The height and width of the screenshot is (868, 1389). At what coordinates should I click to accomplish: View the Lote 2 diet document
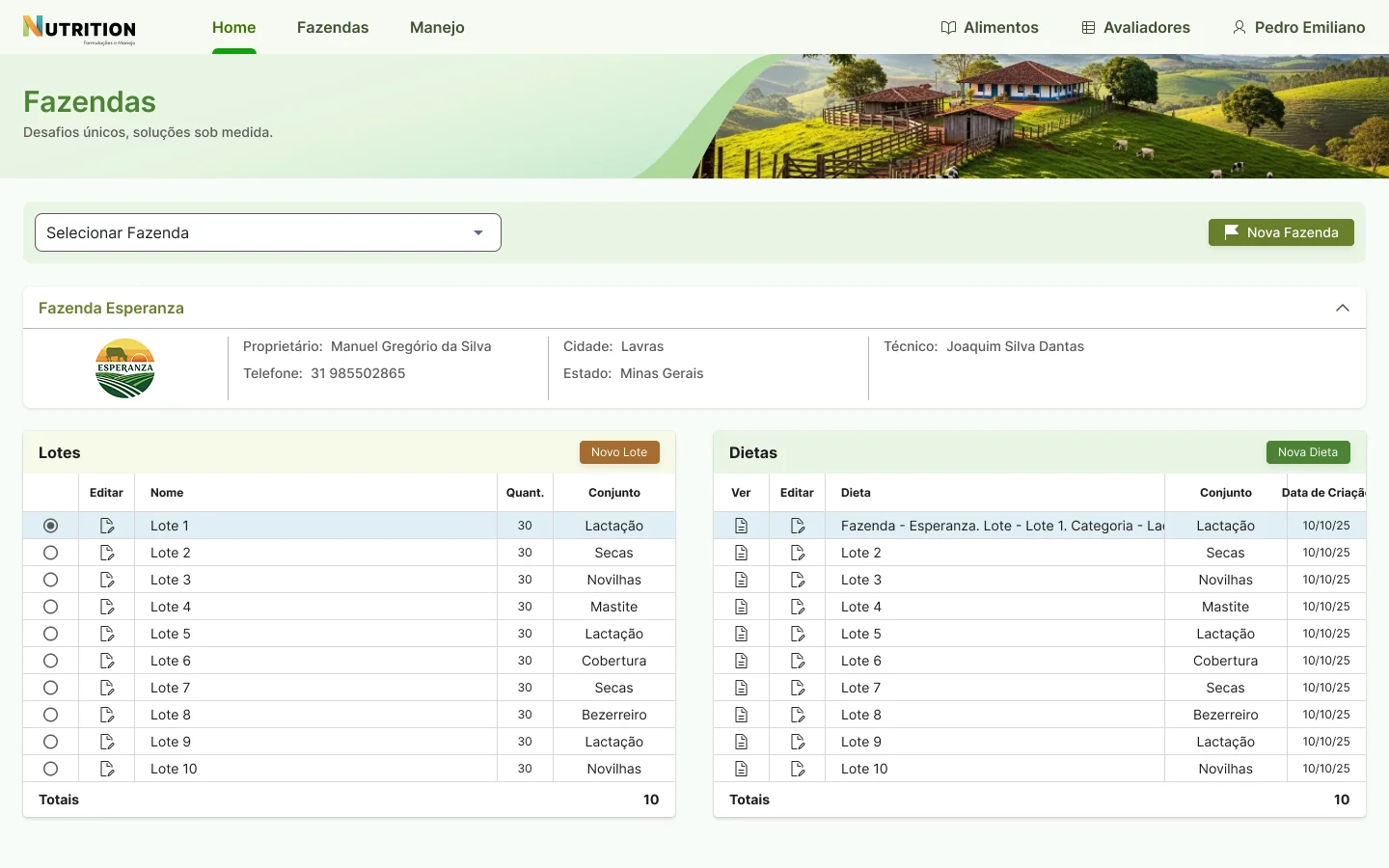coord(741,553)
